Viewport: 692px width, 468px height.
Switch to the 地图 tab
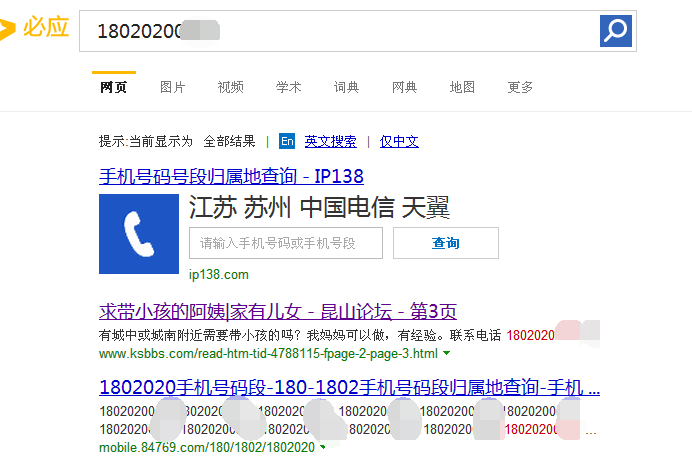pyautogui.click(x=462, y=88)
